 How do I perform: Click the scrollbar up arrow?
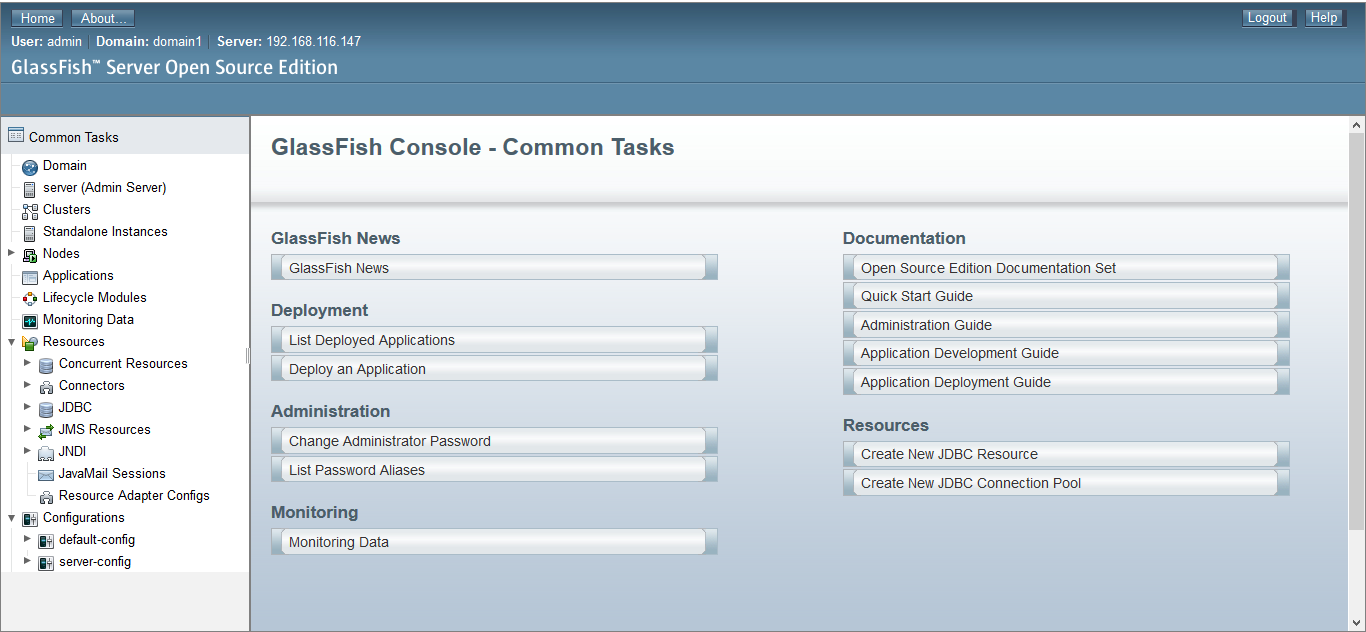click(1357, 125)
